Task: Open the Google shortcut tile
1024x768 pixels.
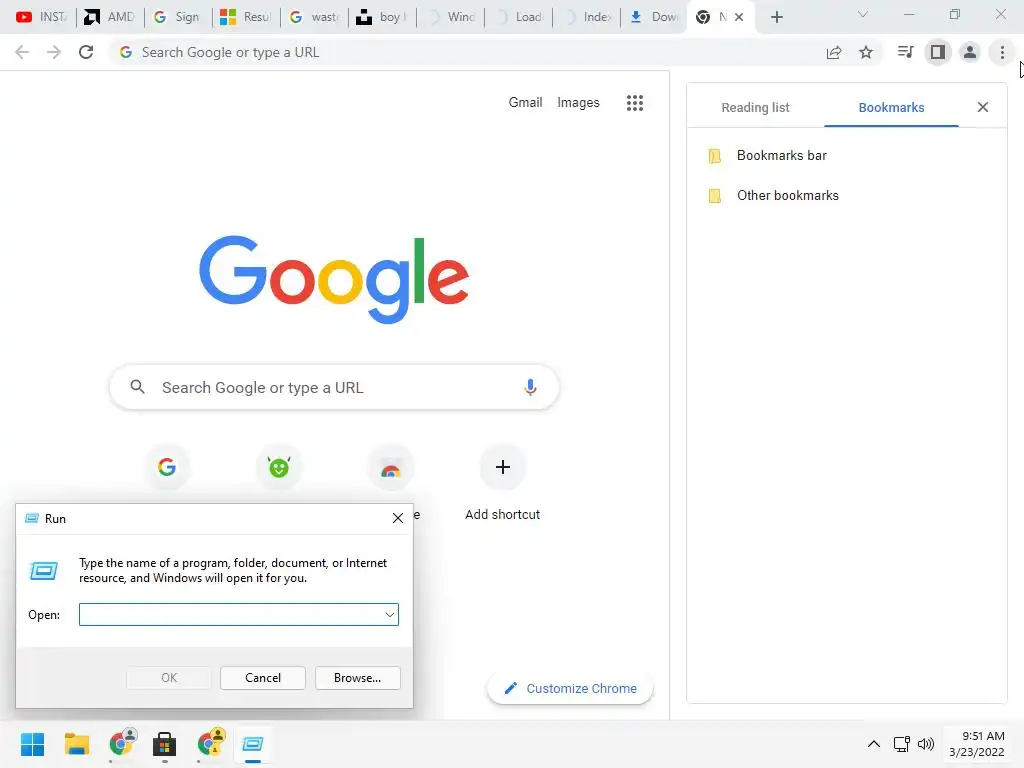Action: click(x=167, y=467)
